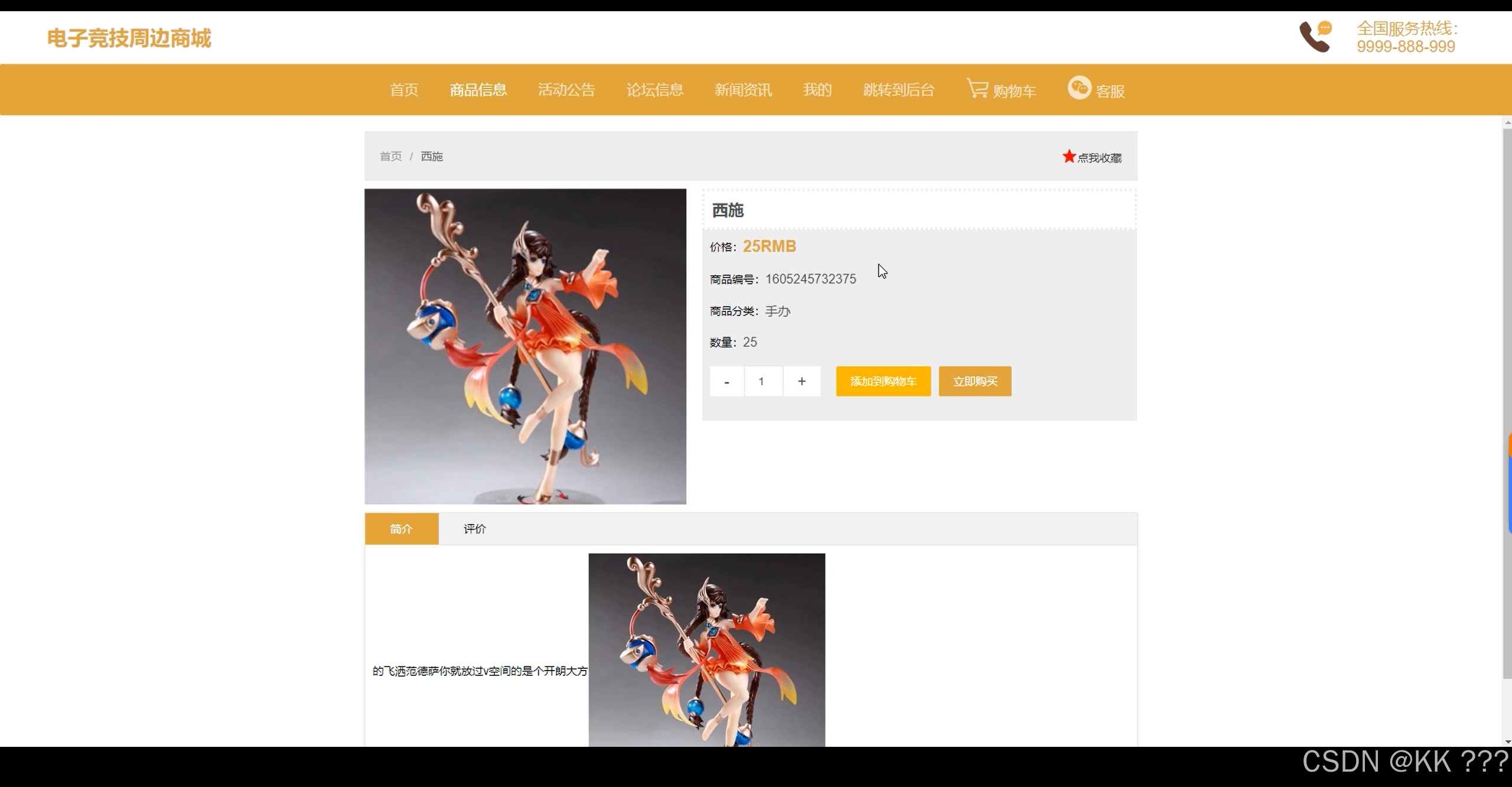Click the quantity input field

(762, 382)
